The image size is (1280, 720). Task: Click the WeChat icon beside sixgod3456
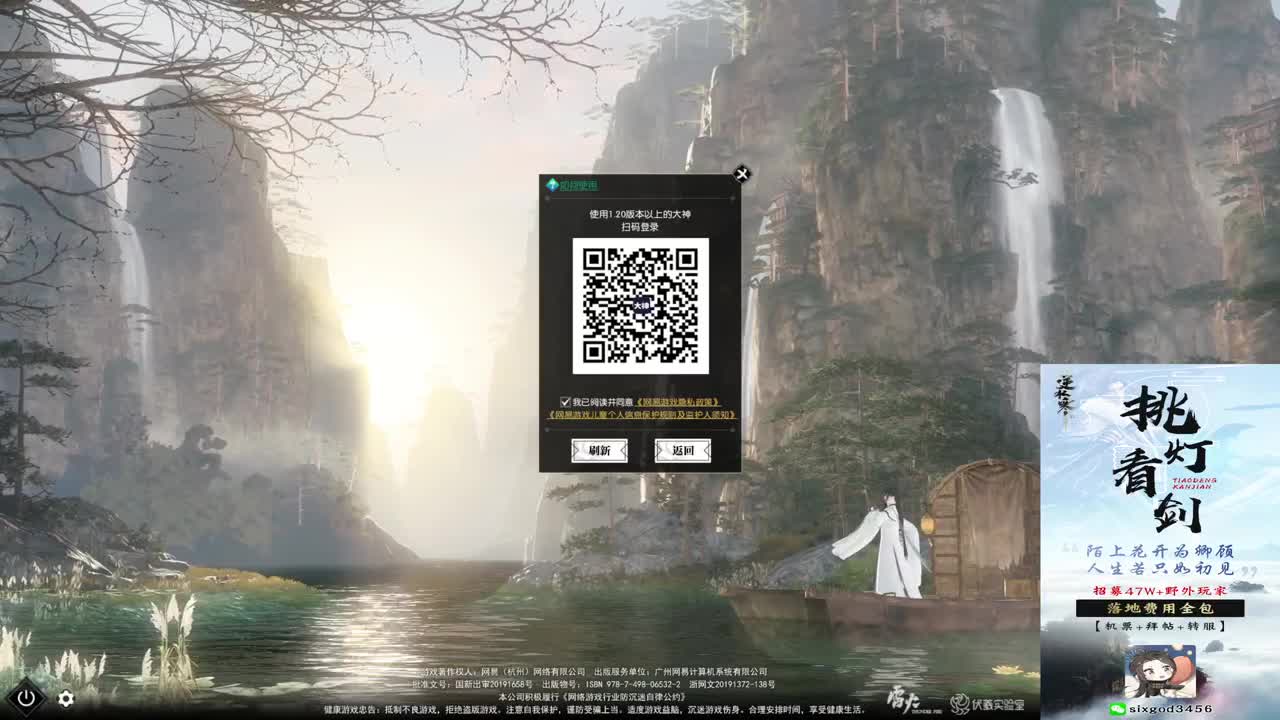pyautogui.click(x=1117, y=709)
